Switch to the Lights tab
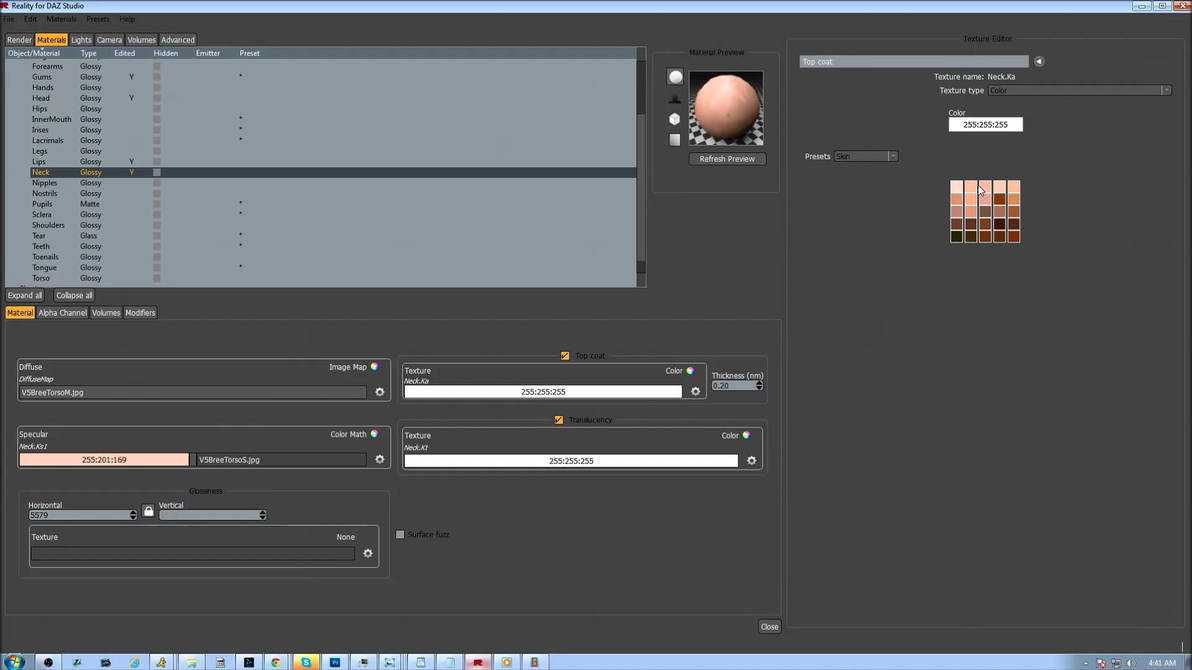Viewport: 1192px width, 670px height. point(80,40)
